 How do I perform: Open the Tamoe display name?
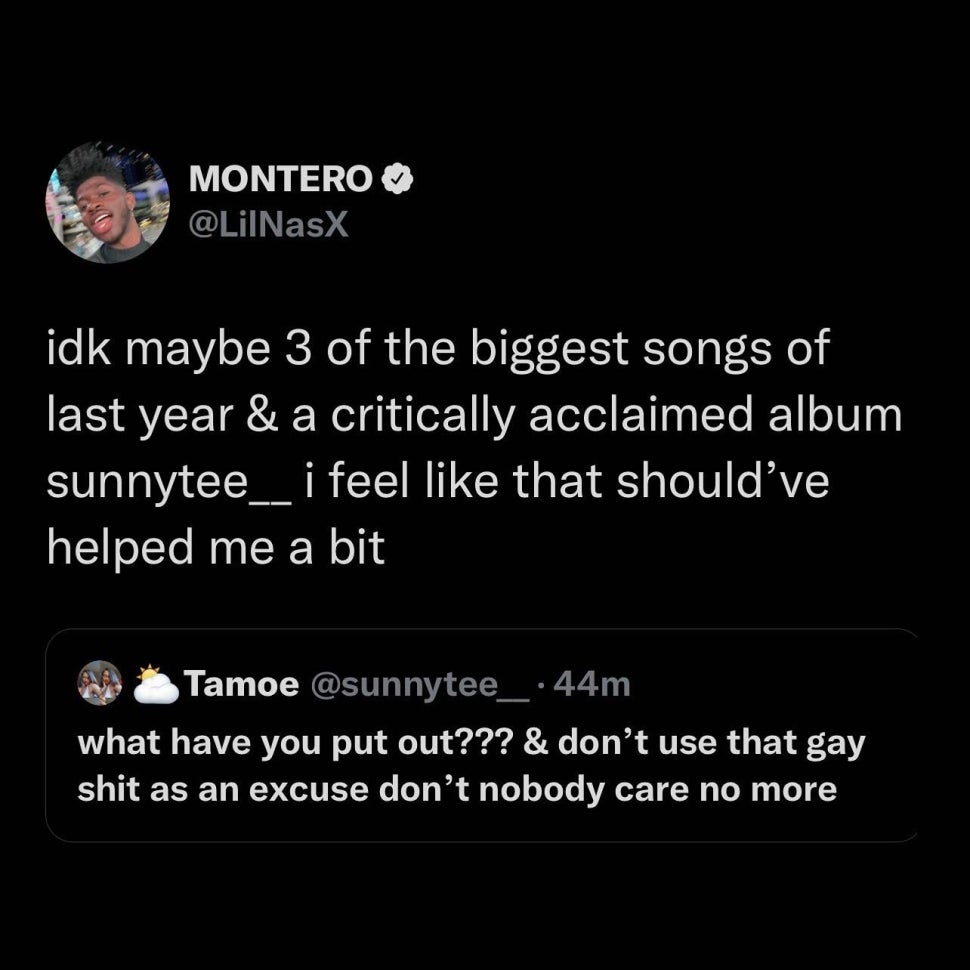242,685
